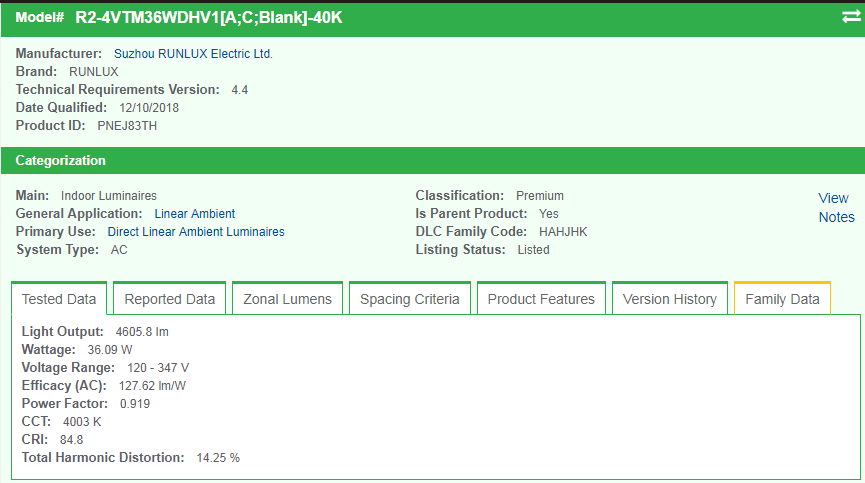Click the Categorization section header
Viewport: 865px width, 483px height.
pos(60,160)
